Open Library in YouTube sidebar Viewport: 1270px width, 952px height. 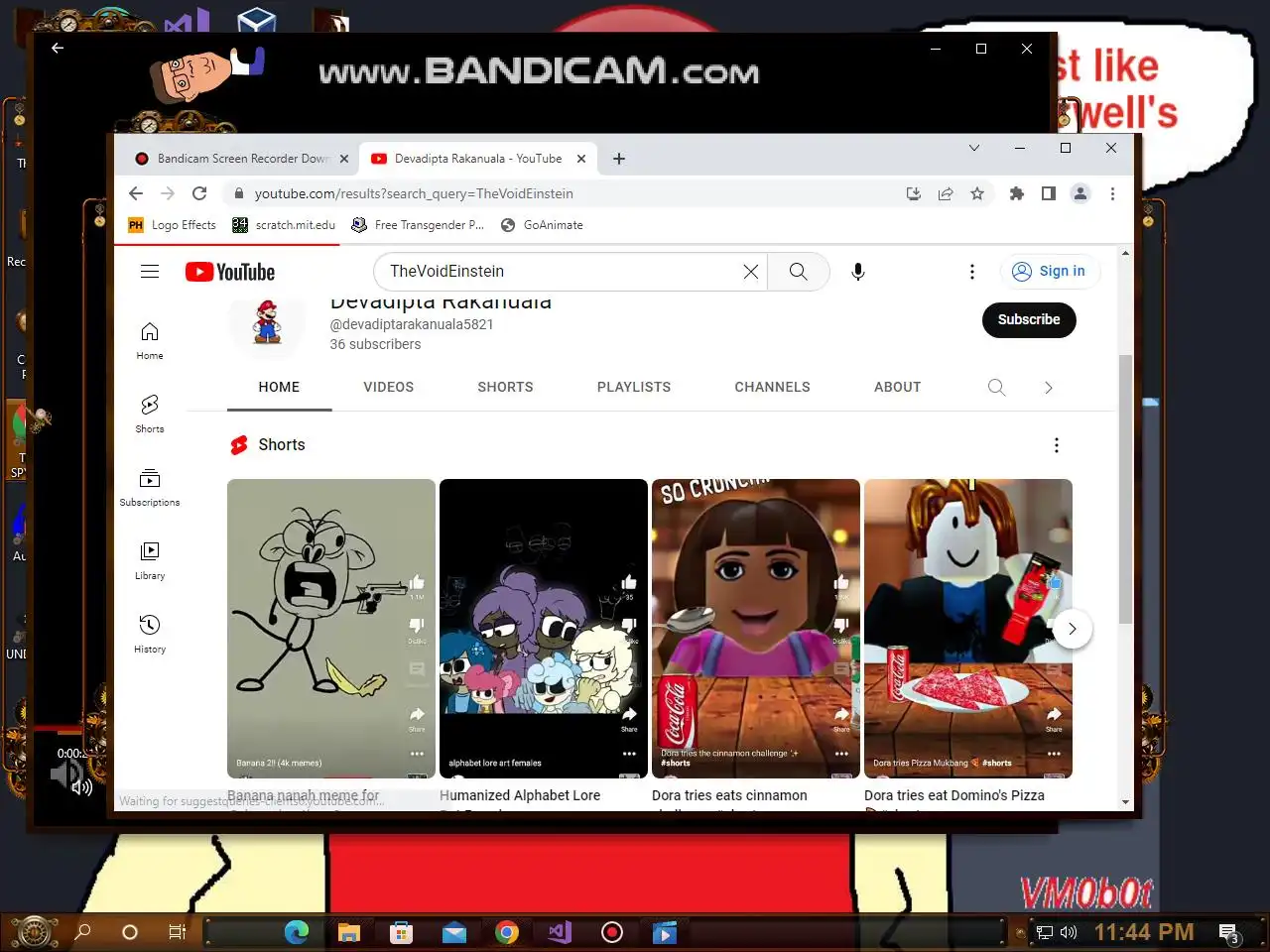pos(150,560)
